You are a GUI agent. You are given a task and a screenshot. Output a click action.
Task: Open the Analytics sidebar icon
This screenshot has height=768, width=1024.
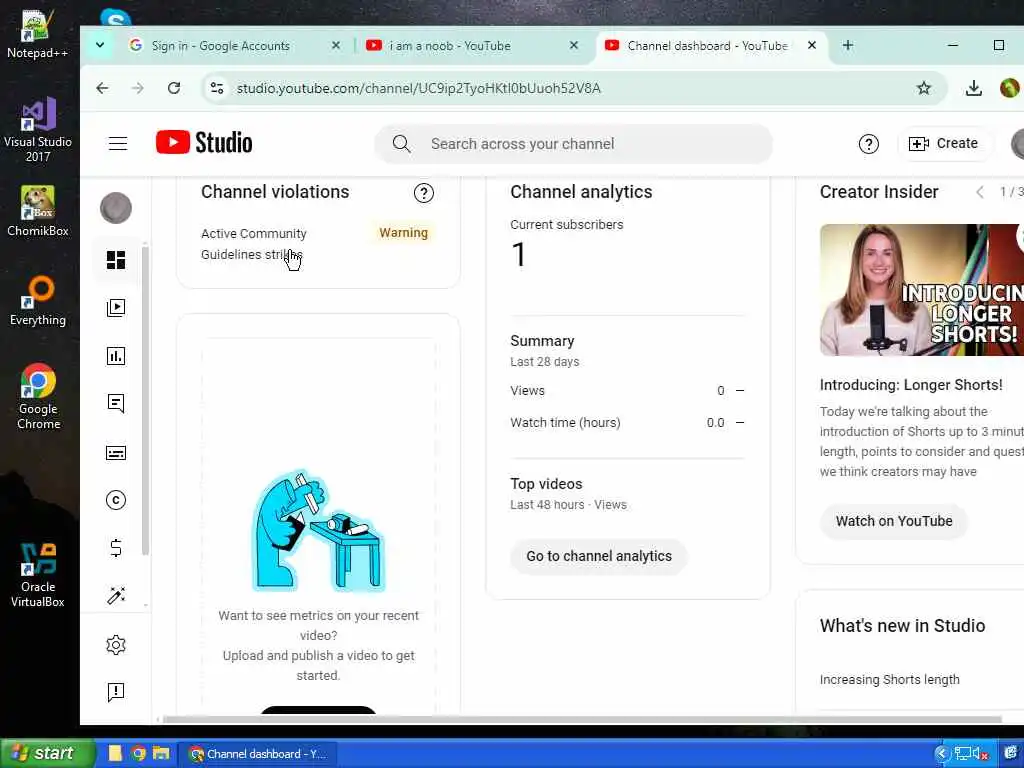click(x=116, y=356)
